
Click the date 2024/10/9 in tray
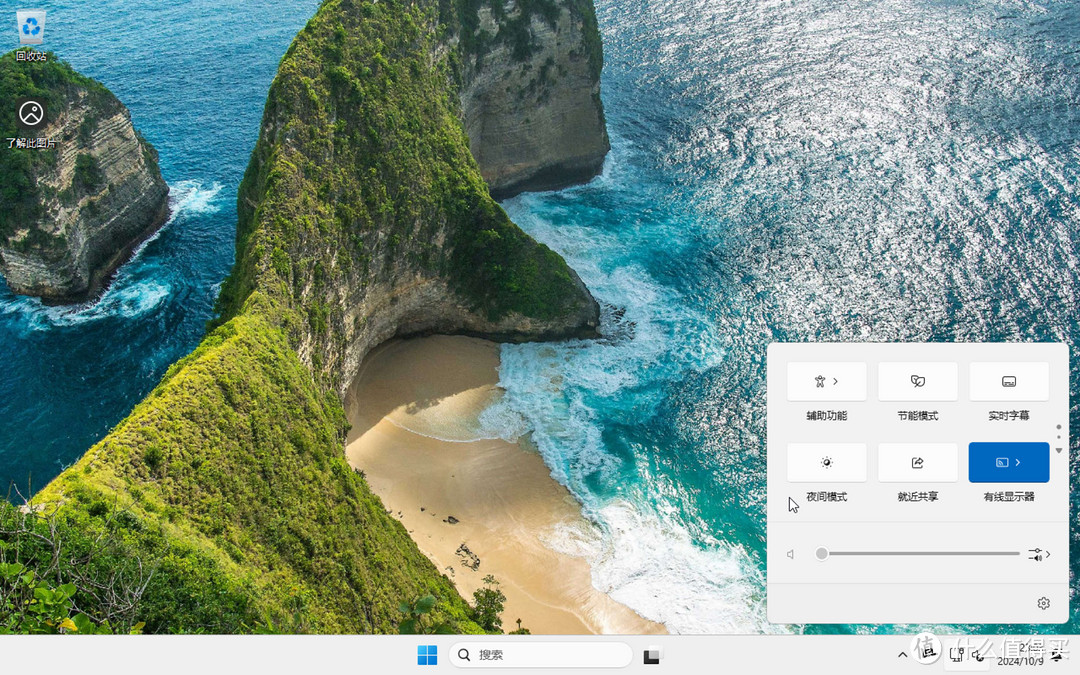[1021, 661]
